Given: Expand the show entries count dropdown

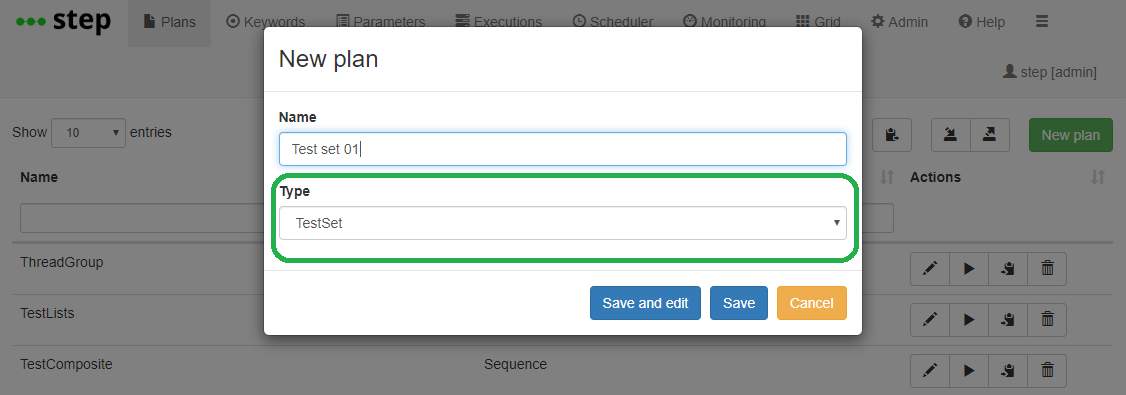Looking at the screenshot, I should coord(88,133).
